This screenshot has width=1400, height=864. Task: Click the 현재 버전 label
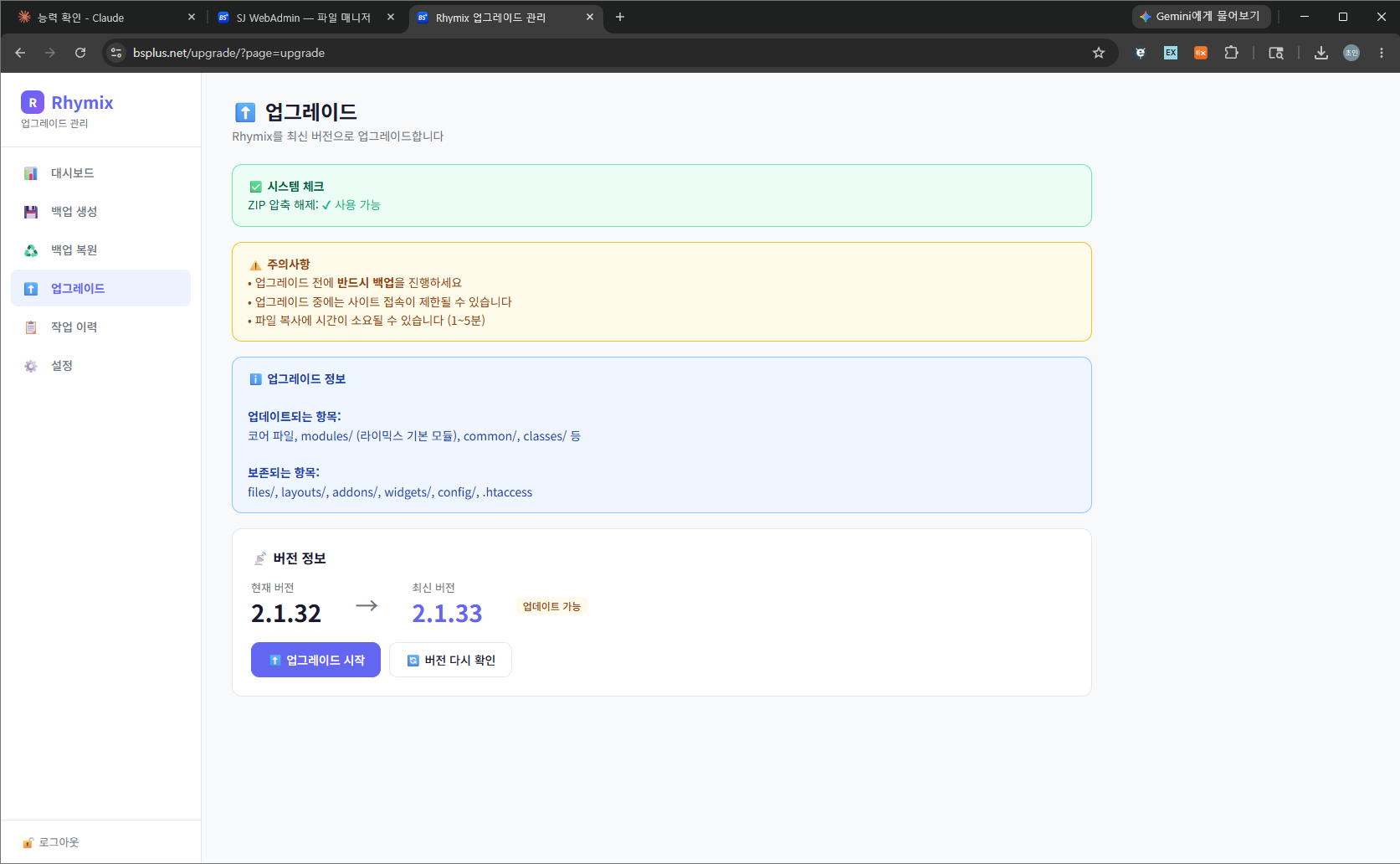pyautogui.click(x=273, y=588)
